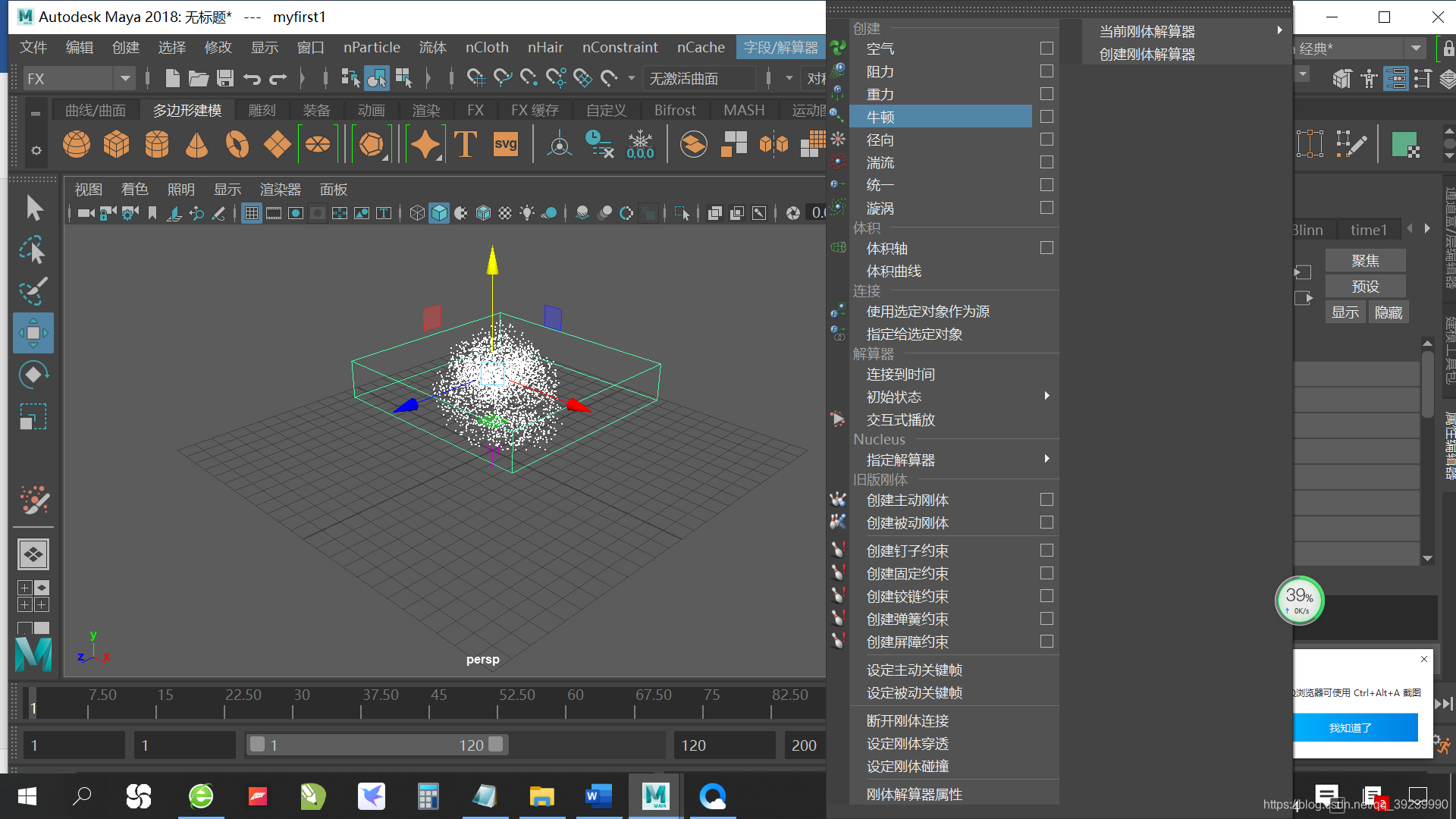Open option box for 牛顿 field
1456x819 pixels.
coord(1046,117)
